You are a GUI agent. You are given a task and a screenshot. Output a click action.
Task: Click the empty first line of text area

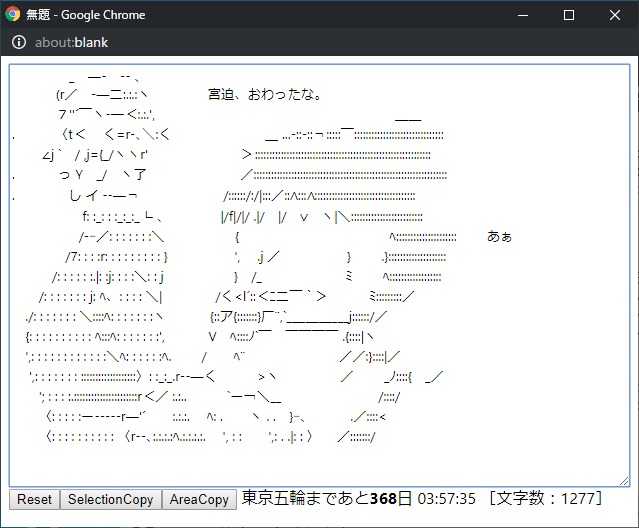click(300, 74)
